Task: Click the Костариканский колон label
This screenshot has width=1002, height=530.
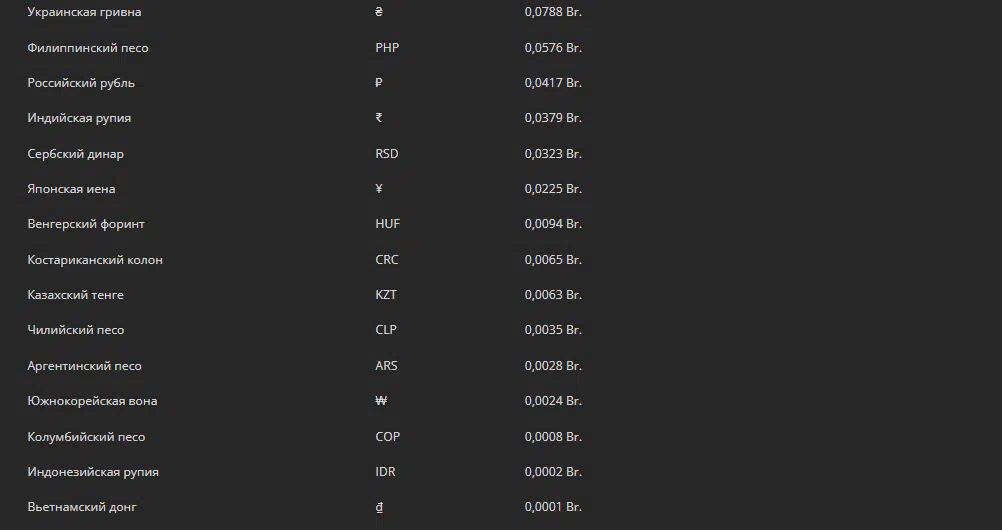Action: click(95, 260)
